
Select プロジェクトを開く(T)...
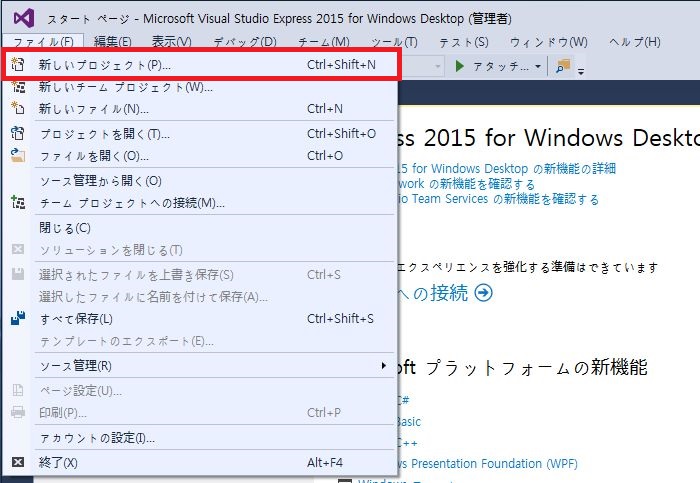[x=200, y=133]
